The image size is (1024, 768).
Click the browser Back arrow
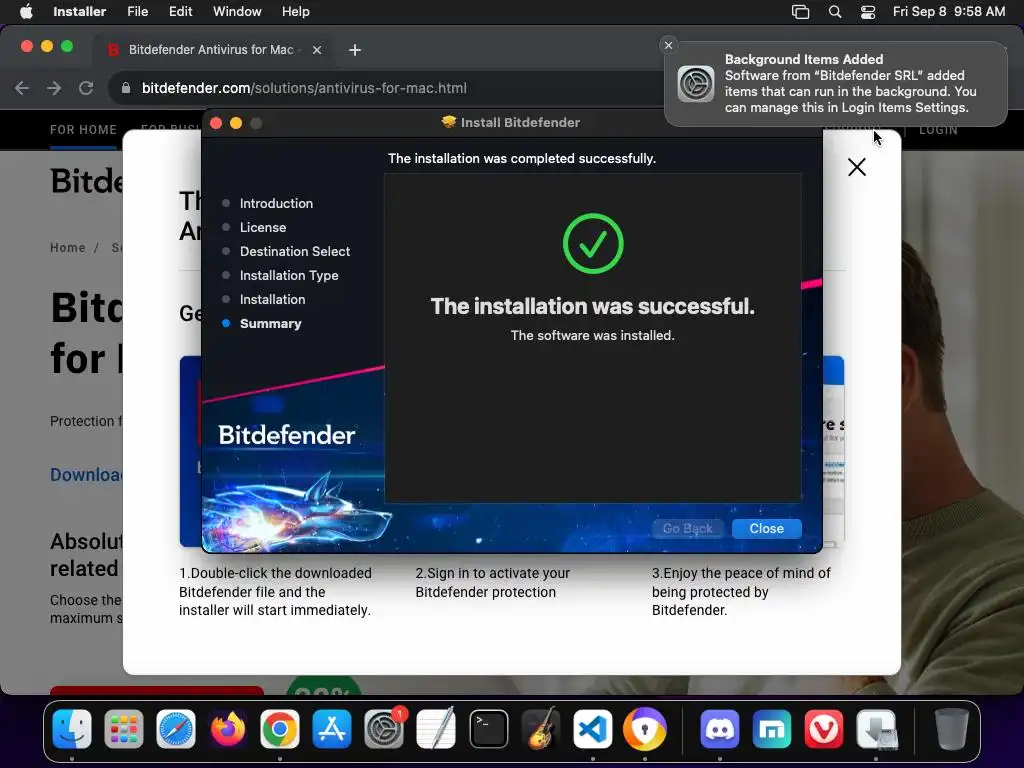click(22, 88)
